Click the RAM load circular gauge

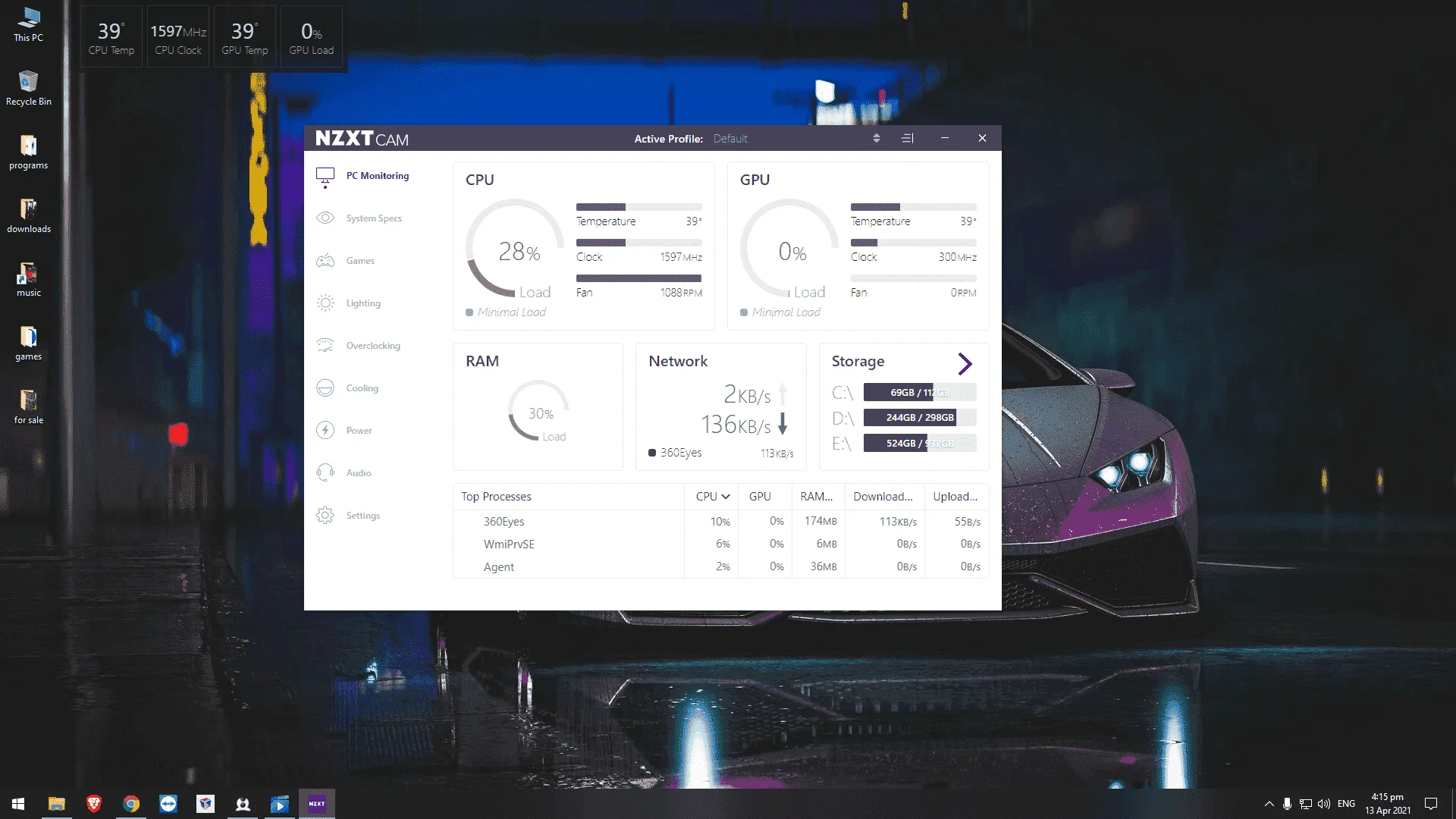click(x=539, y=411)
